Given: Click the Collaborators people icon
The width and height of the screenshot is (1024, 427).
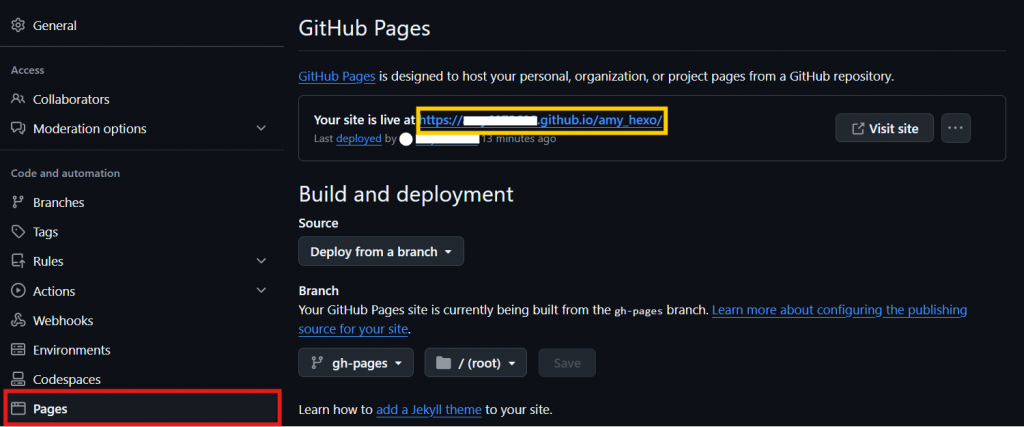Looking at the screenshot, I should [18, 99].
